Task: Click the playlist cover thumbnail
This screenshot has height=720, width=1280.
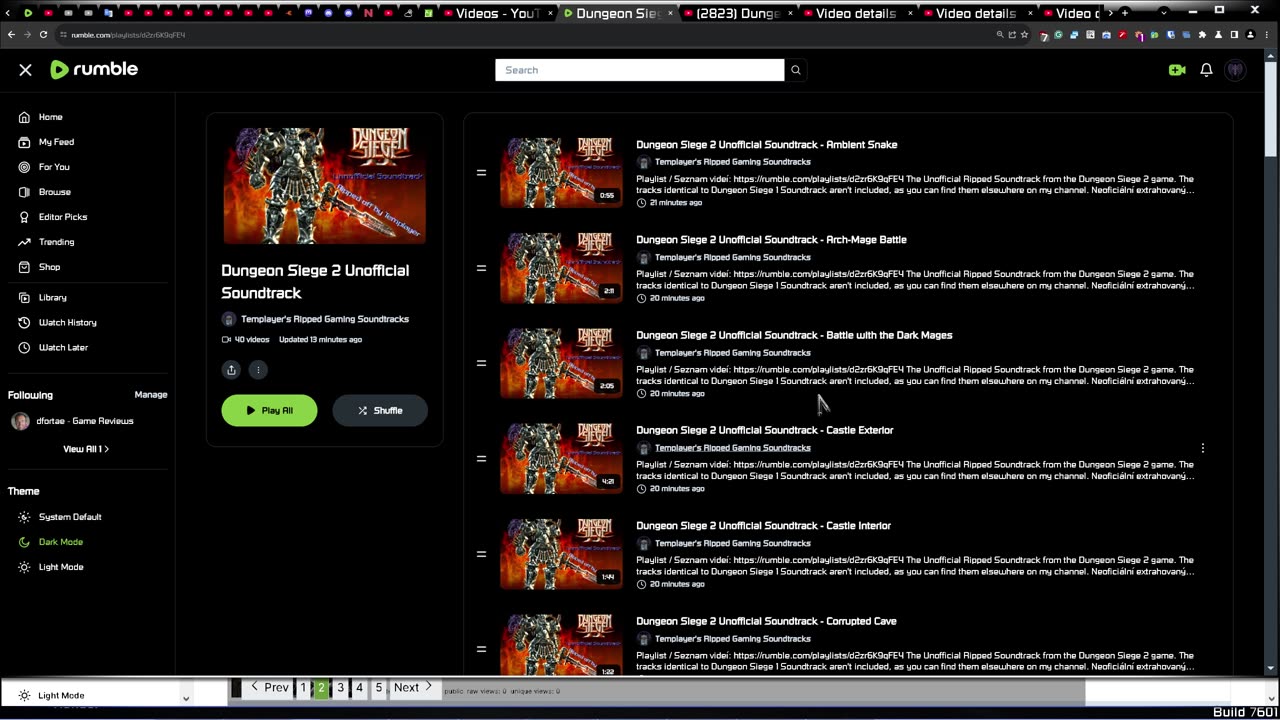Action: [x=324, y=185]
